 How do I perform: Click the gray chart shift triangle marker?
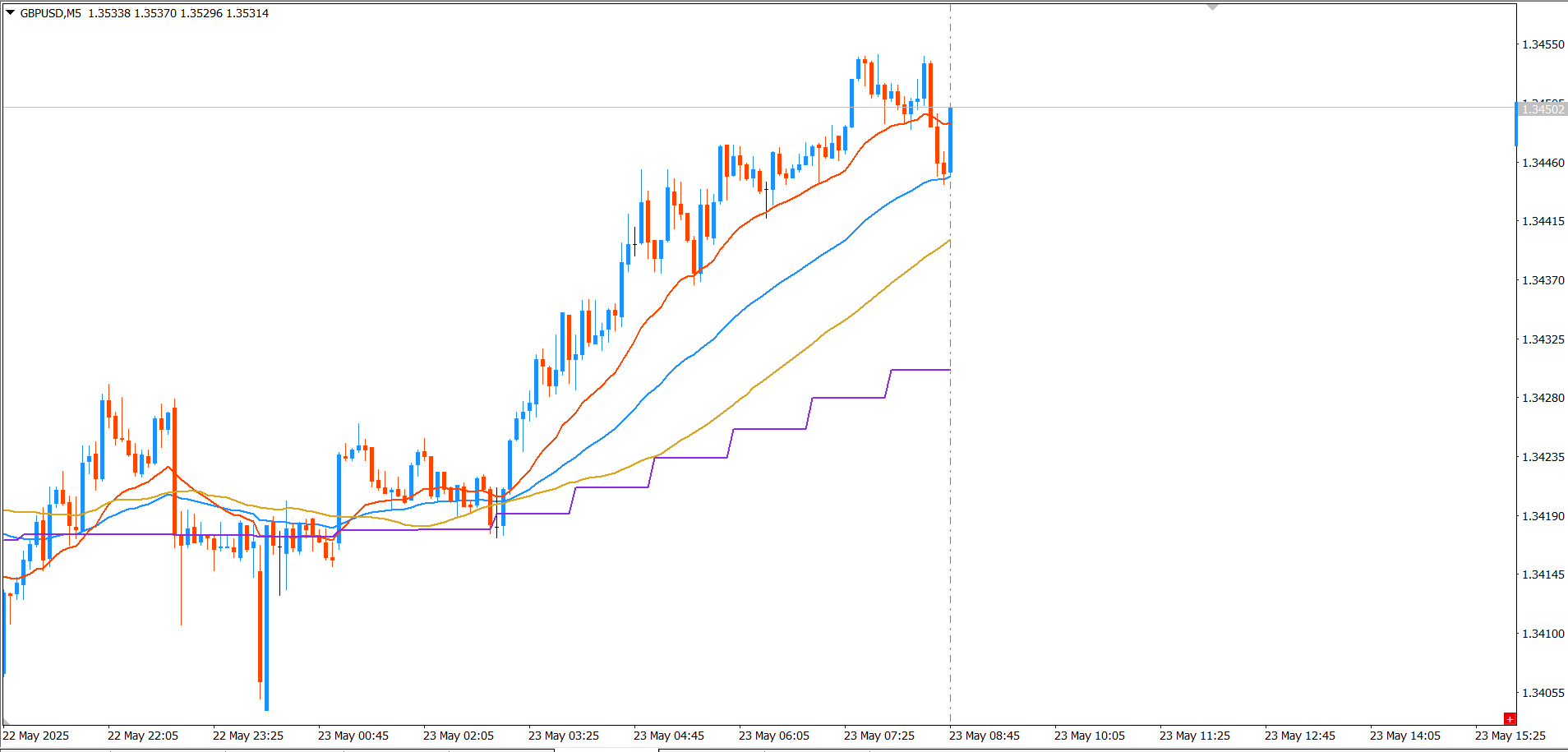(x=1212, y=7)
